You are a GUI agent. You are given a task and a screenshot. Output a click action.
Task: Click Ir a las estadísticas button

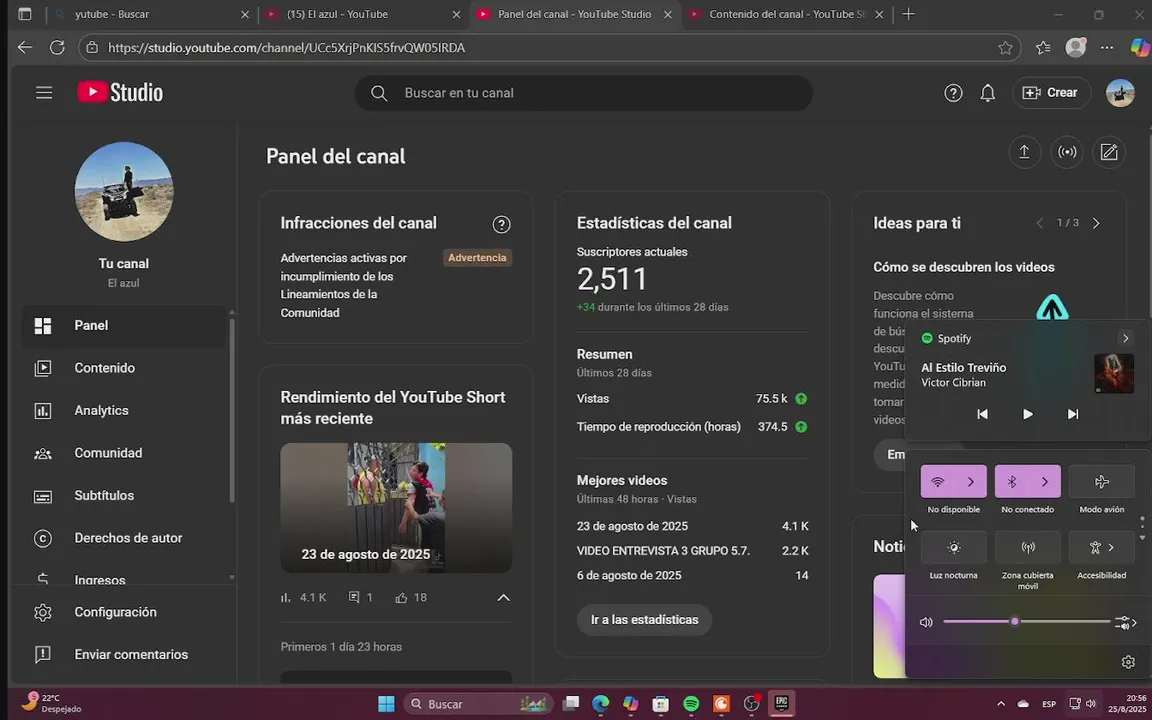pyautogui.click(x=644, y=620)
